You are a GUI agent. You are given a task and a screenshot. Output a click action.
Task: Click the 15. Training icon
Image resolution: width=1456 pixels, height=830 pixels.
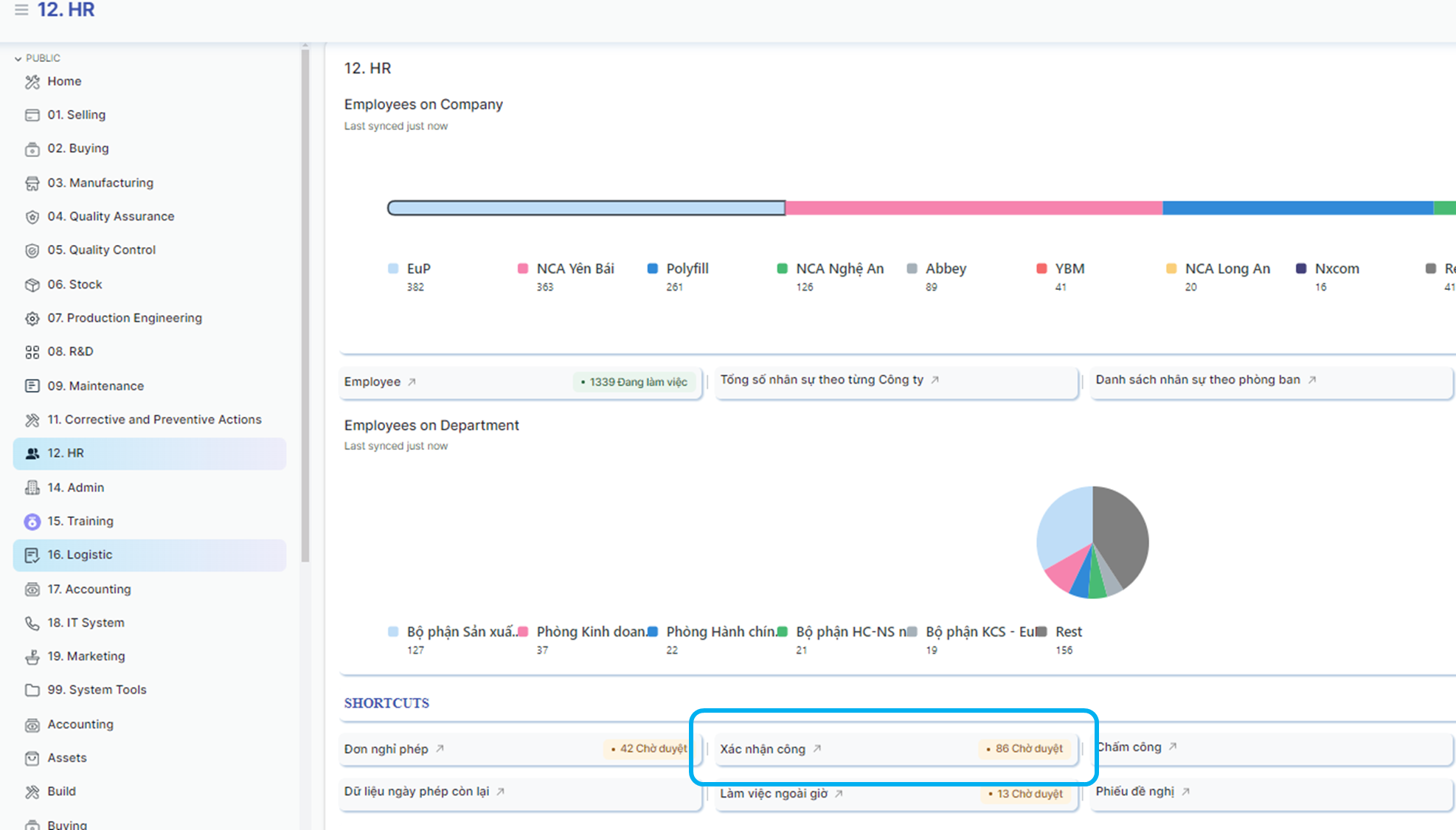click(x=32, y=522)
